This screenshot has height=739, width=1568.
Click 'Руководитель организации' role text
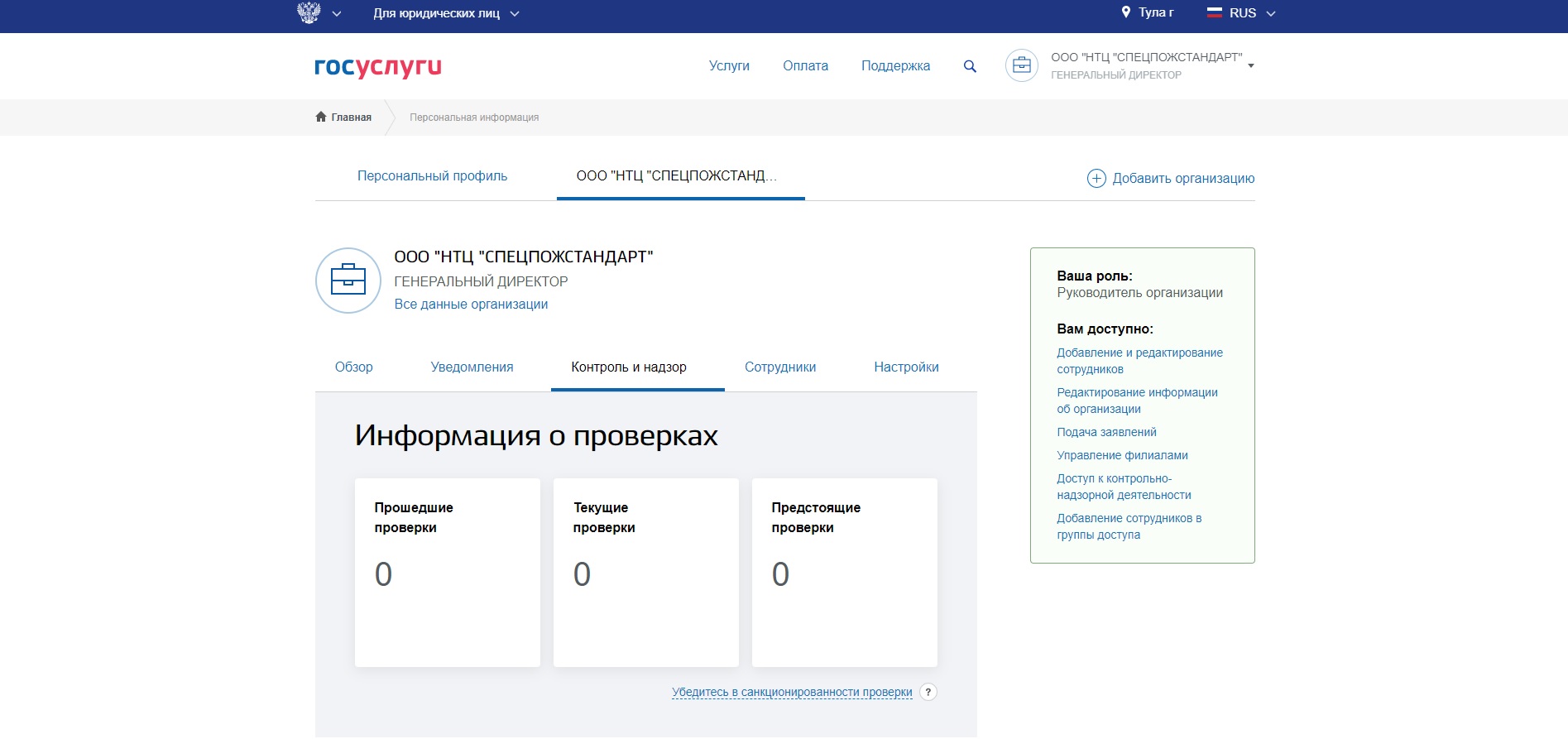click(x=1139, y=293)
